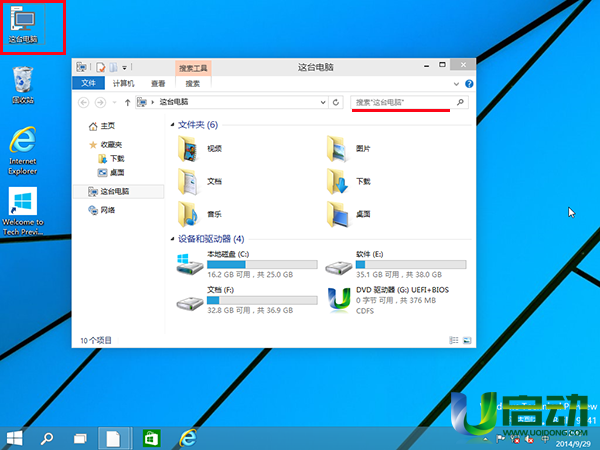Click the C: drive usage bar
600x450 pixels.
(x=262, y=264)
